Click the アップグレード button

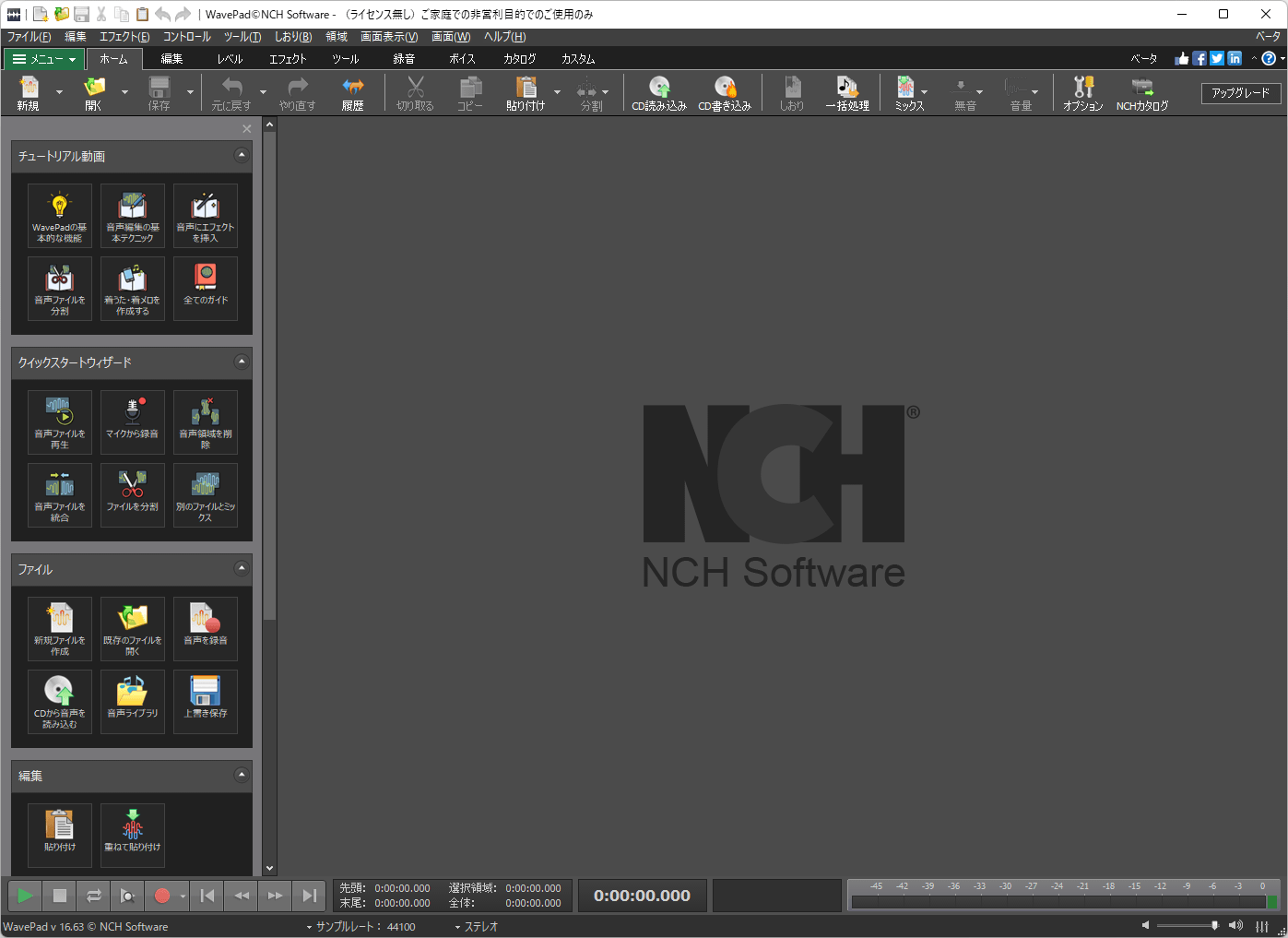[1241, 93]
